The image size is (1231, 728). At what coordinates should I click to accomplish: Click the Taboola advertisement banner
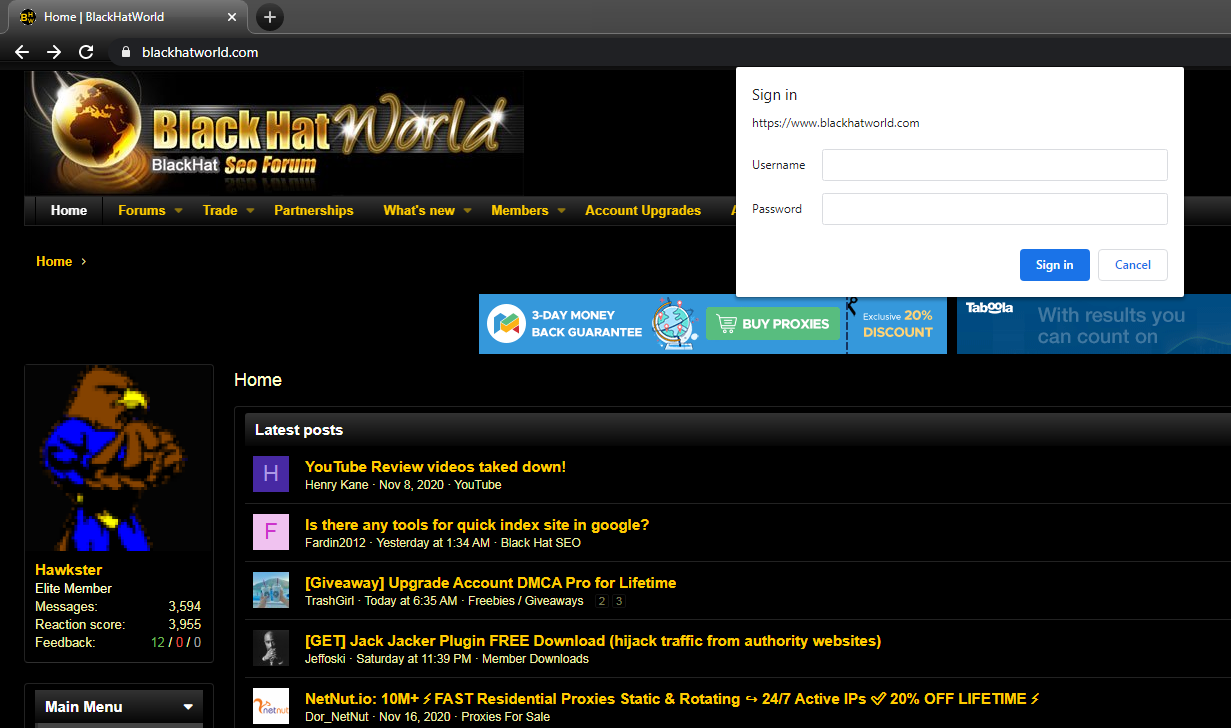[1094, 324]
